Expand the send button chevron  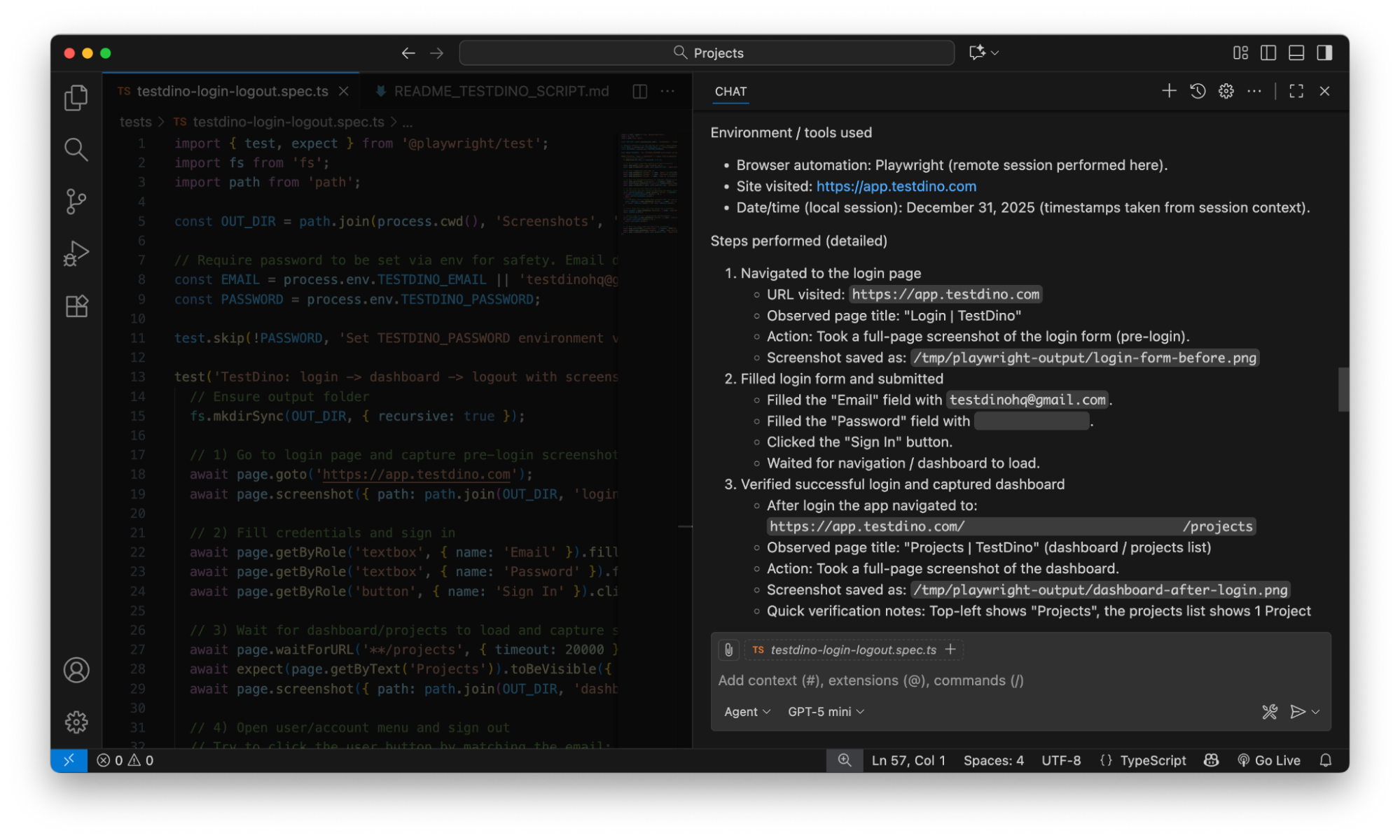[x=1314, y=712]
